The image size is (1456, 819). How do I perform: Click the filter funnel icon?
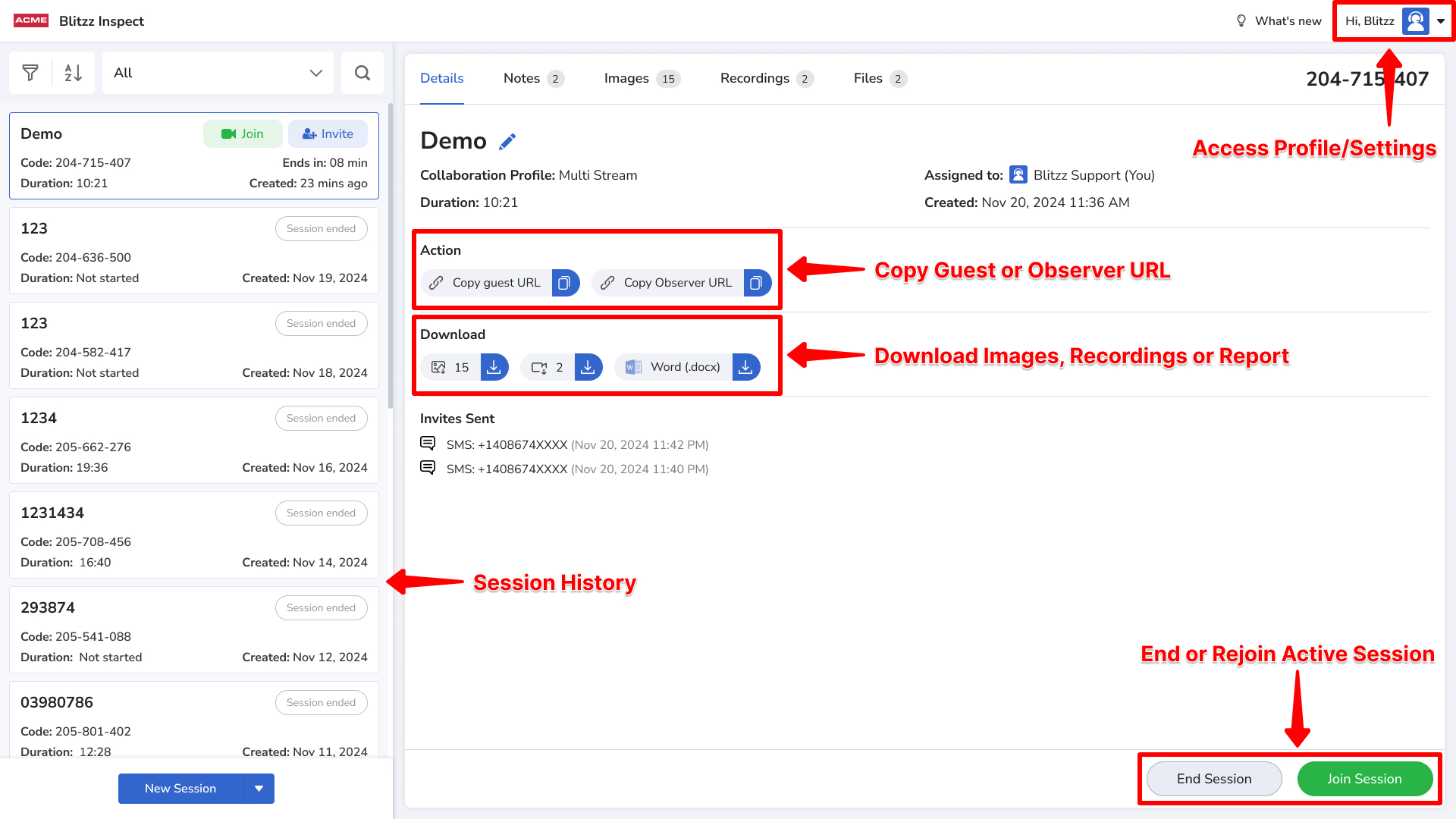point(30,73)
